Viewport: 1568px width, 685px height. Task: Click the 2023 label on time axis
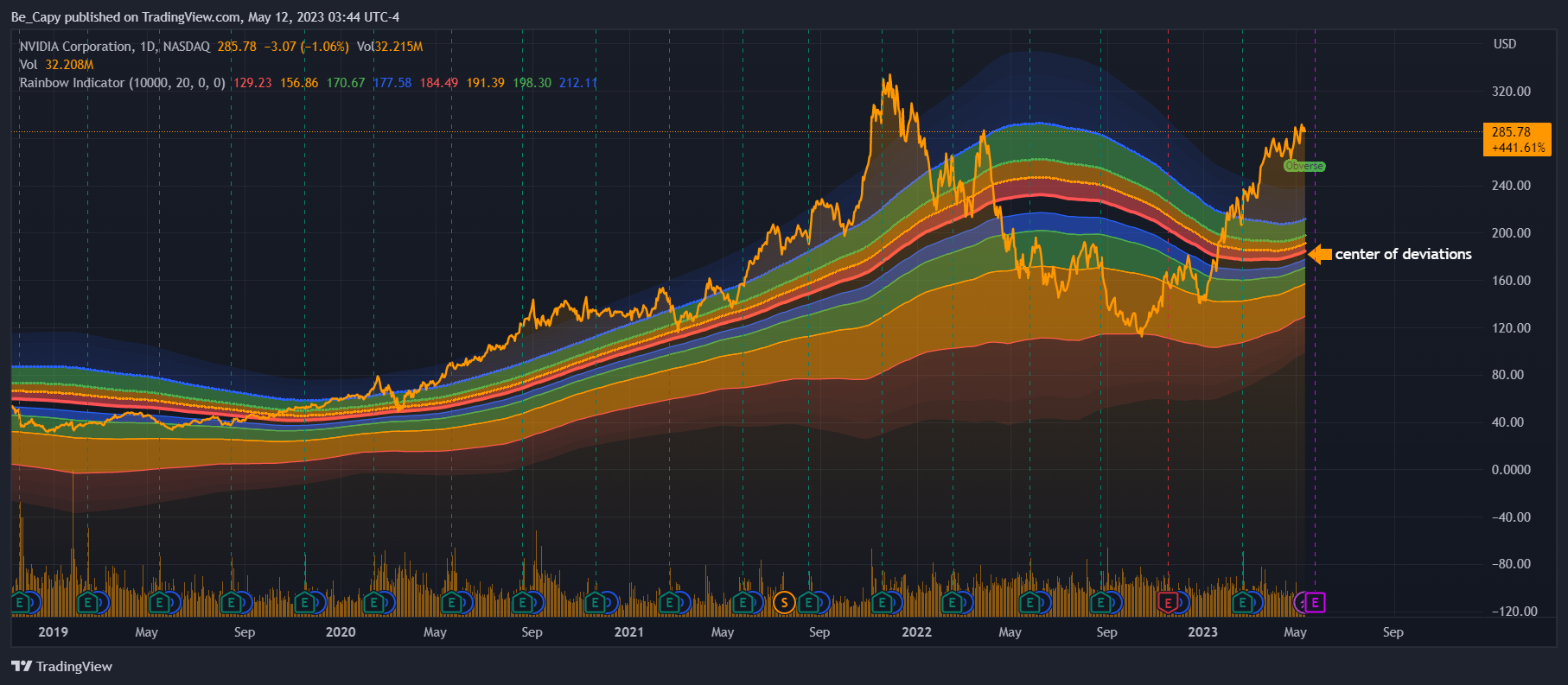[1202, 632]
